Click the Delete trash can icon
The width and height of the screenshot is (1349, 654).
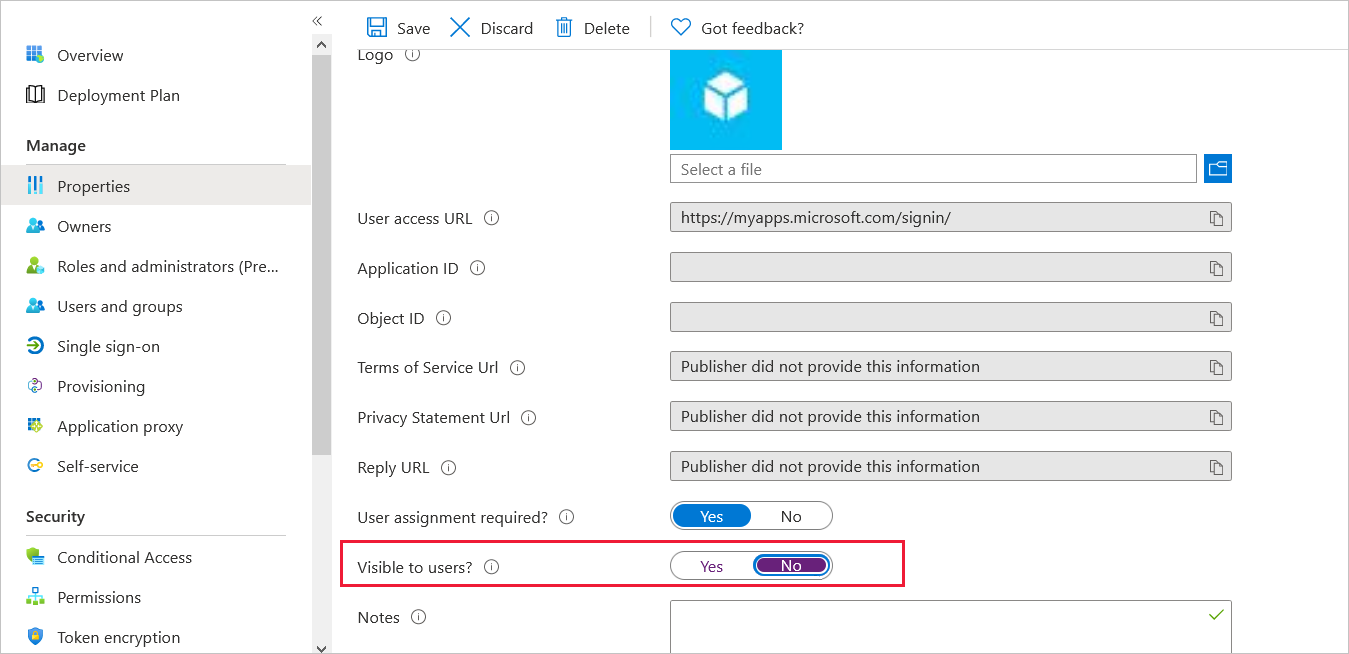(564, 28)
